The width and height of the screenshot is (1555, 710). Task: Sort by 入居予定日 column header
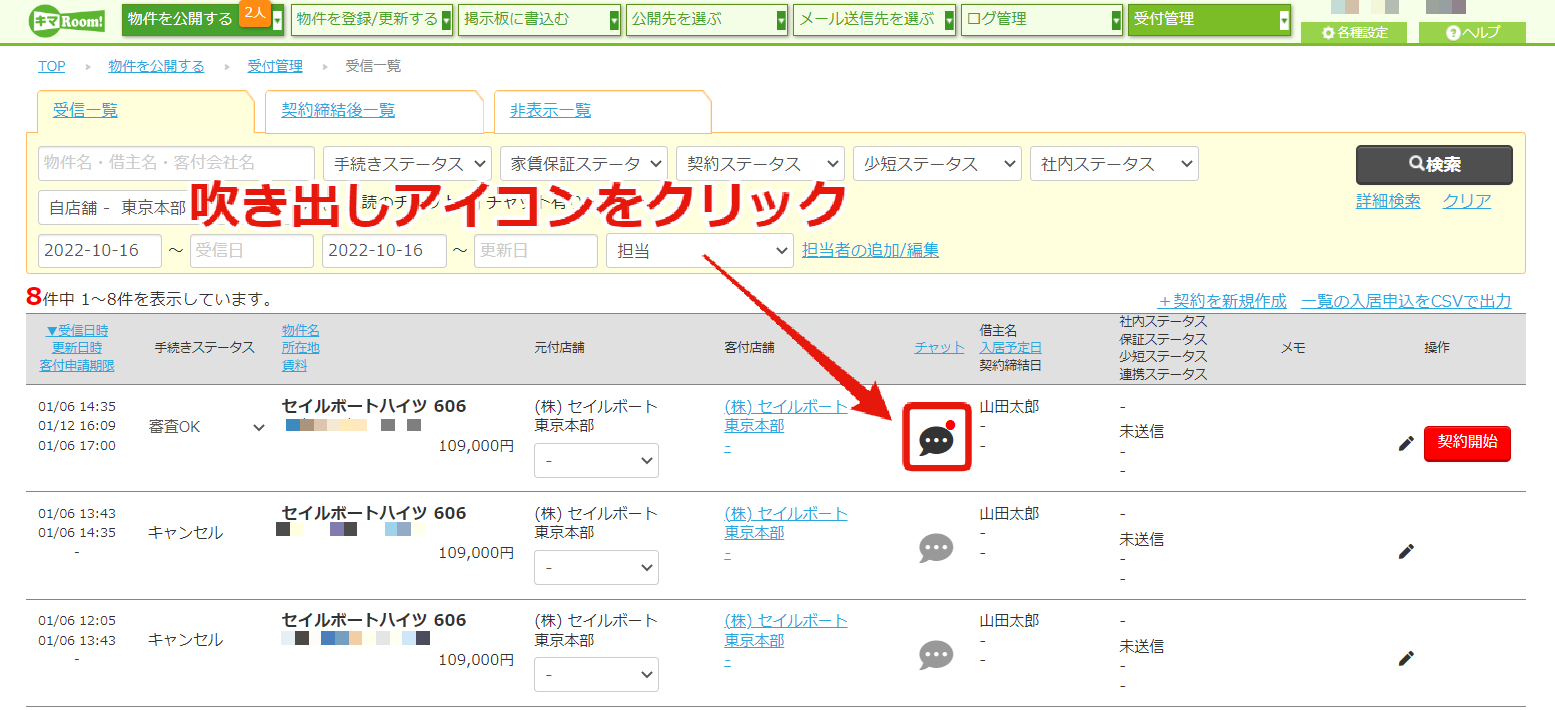(x=1010, y=348)
